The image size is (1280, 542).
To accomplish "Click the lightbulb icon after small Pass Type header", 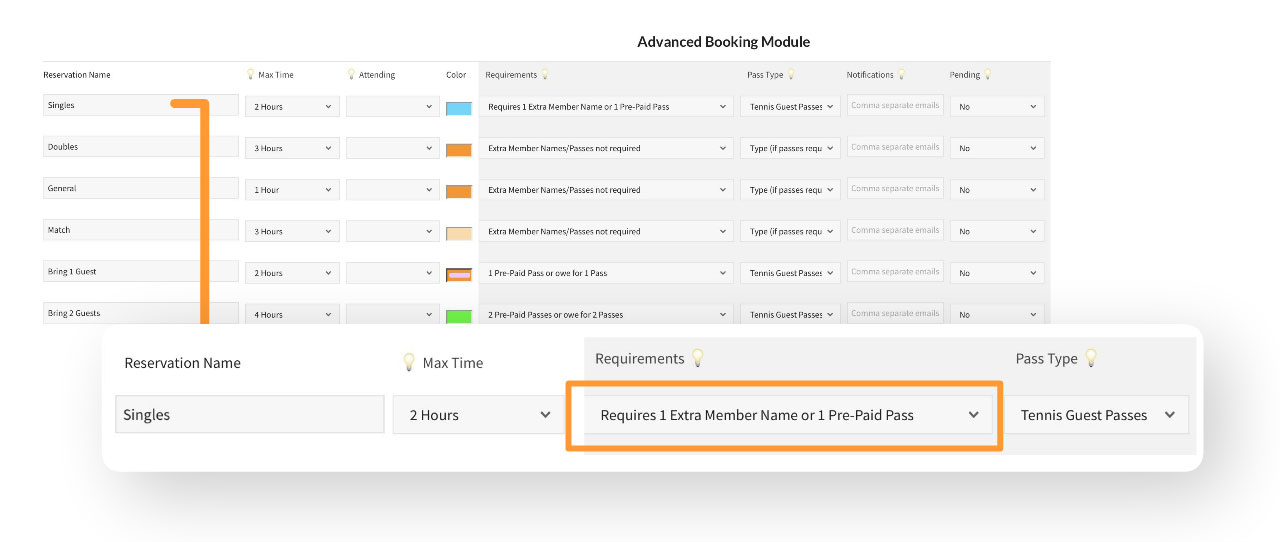I will click(x=791, y=75).
